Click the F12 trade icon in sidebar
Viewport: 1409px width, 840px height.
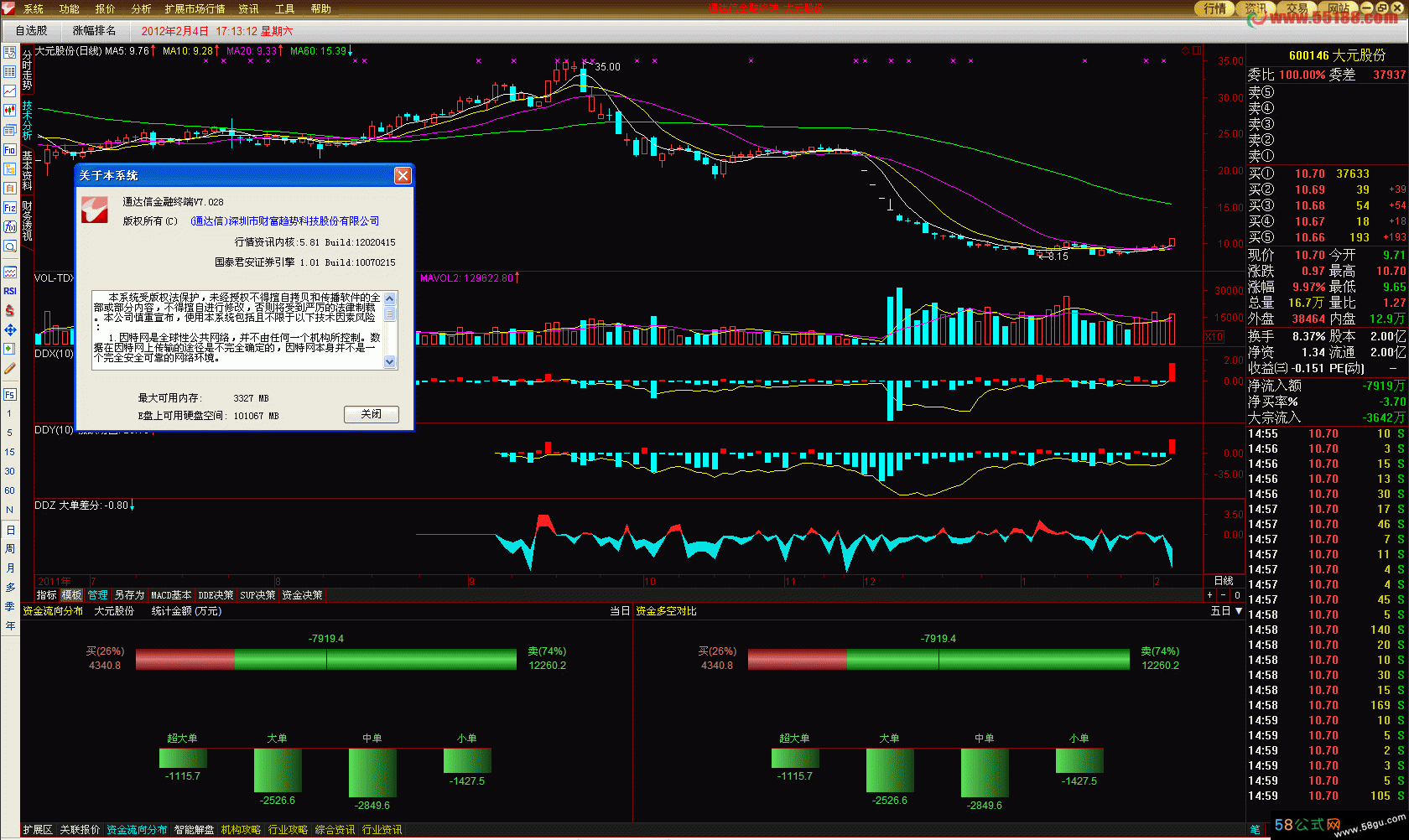(x=10, y=207)
